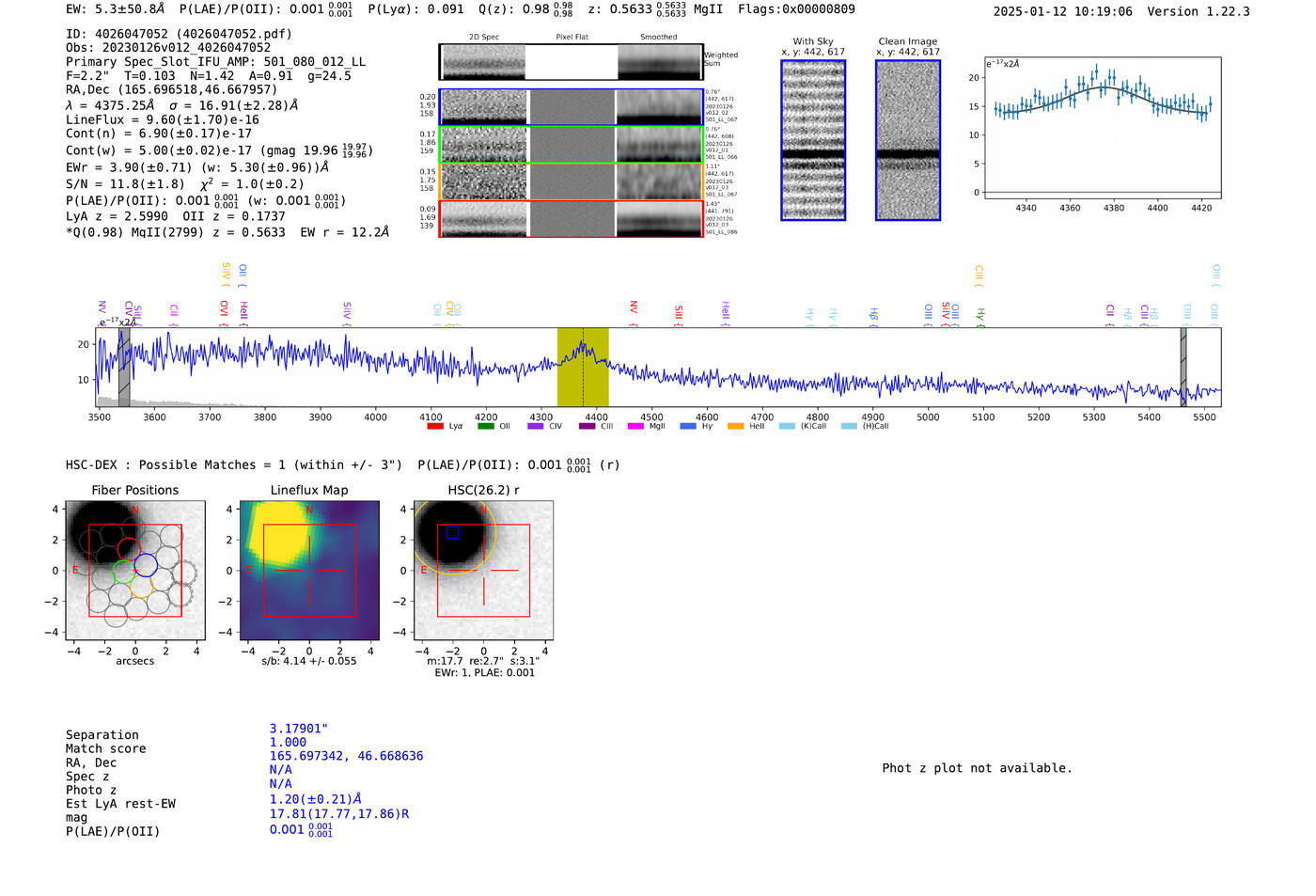Click the separation value 3.17901"

click(299, 729)
